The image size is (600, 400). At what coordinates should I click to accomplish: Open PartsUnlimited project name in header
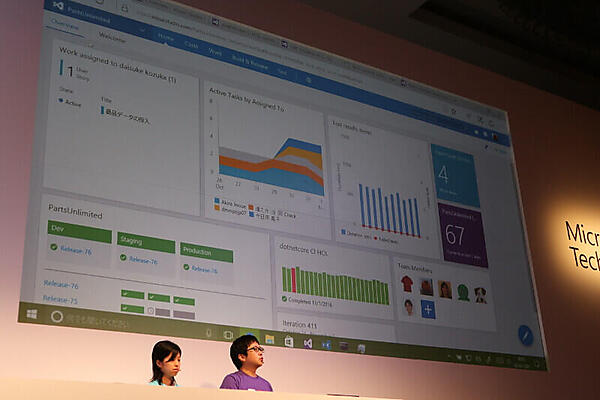pyautogui.click(x=89, y=14)
